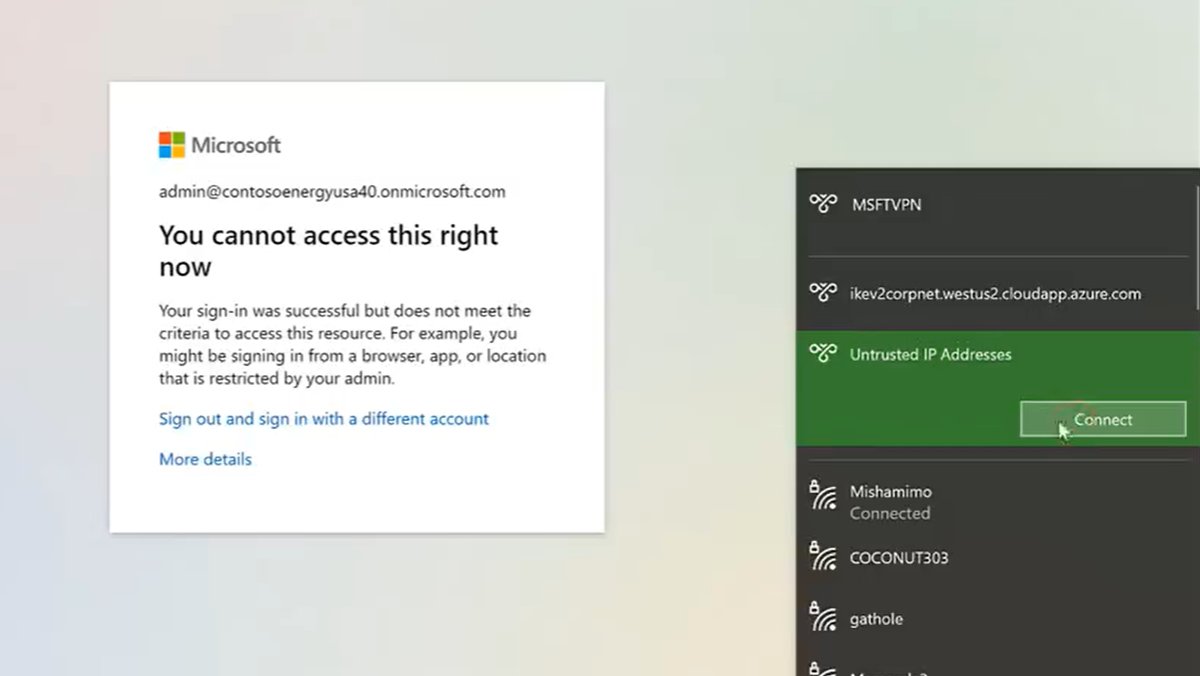Click the 'You cannot access this right now' heading

(328, 251)
